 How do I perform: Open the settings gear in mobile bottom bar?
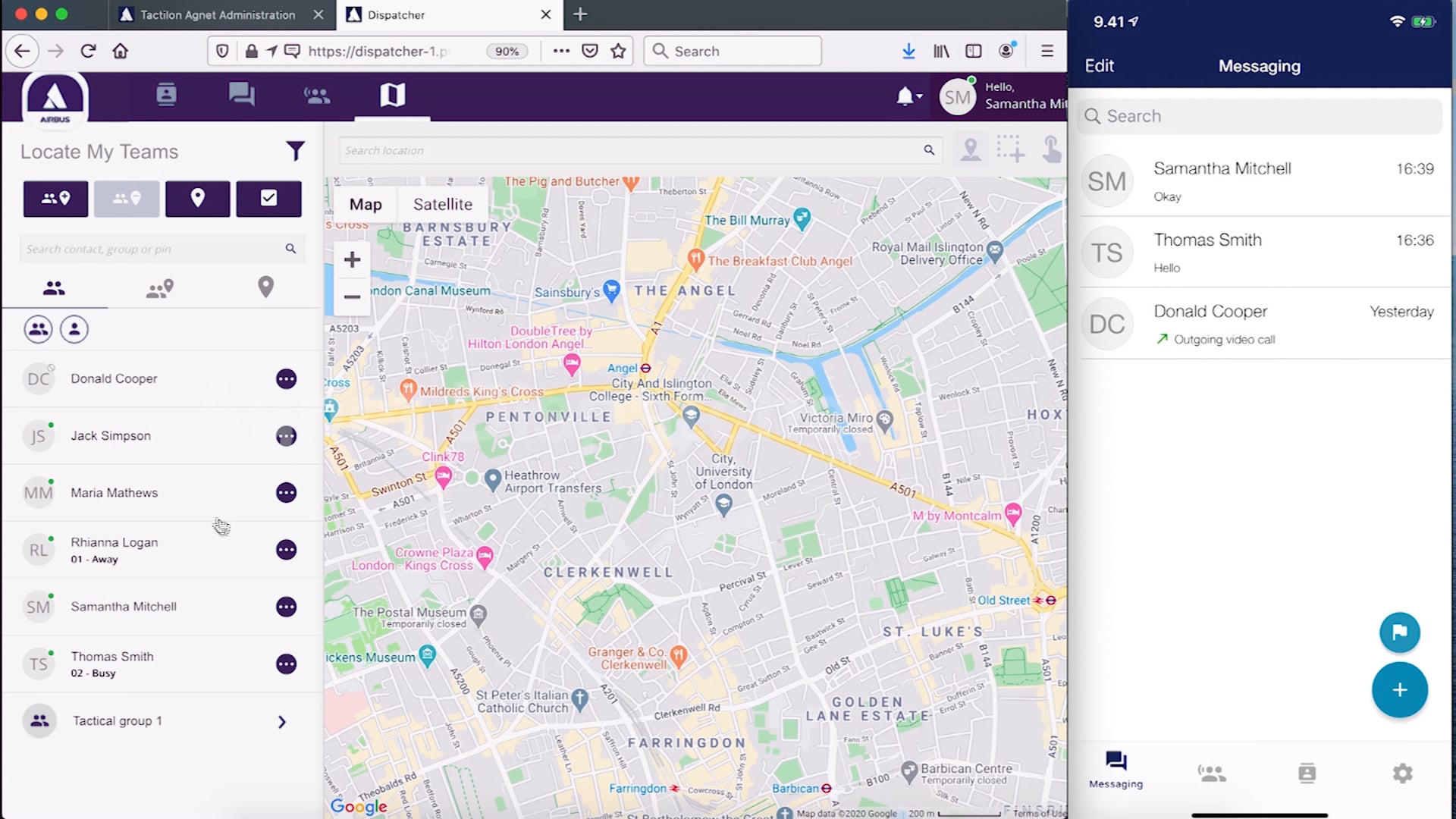coord(1402,773)
